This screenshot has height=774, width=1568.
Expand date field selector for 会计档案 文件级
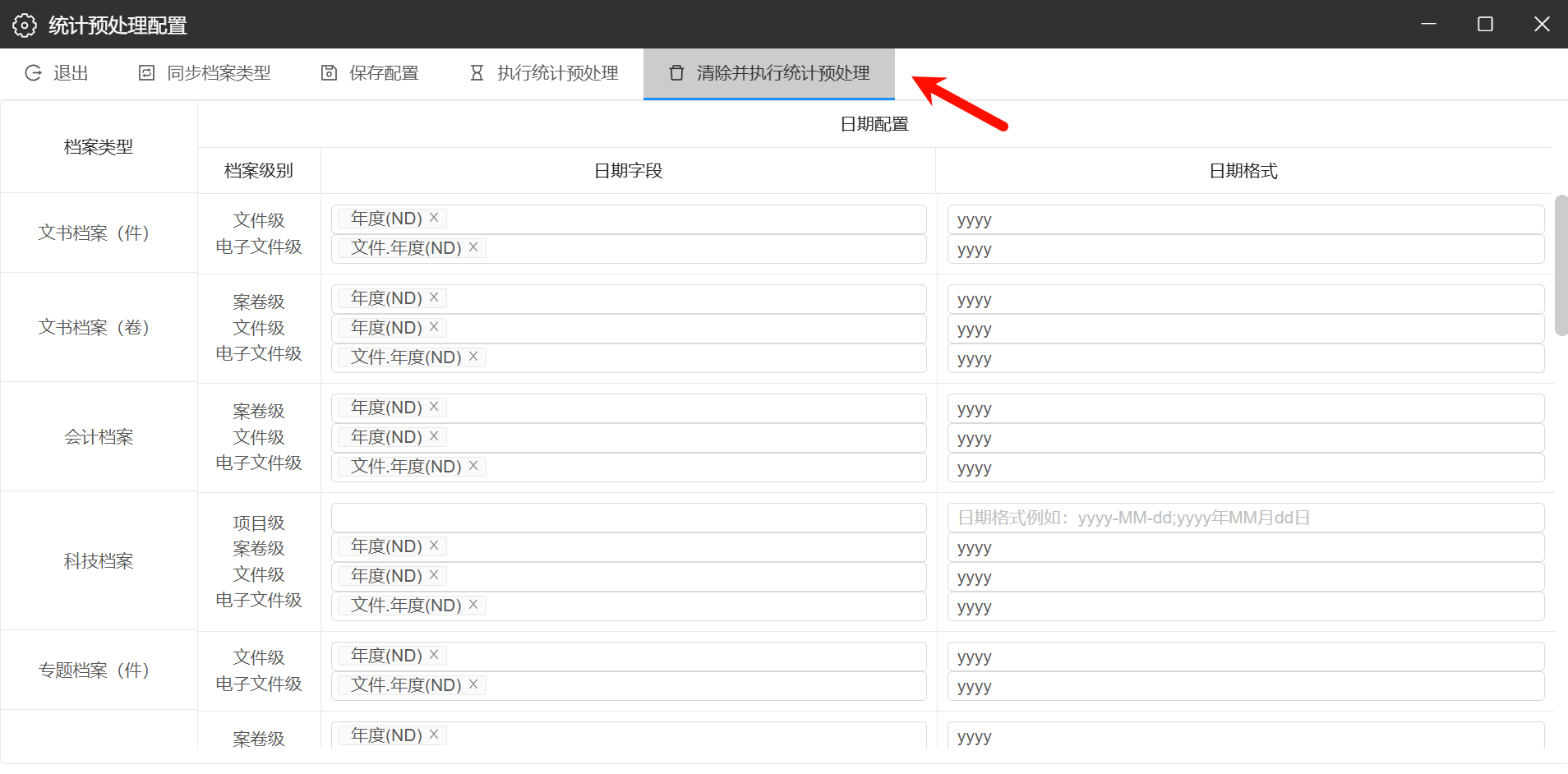[682, 437]
